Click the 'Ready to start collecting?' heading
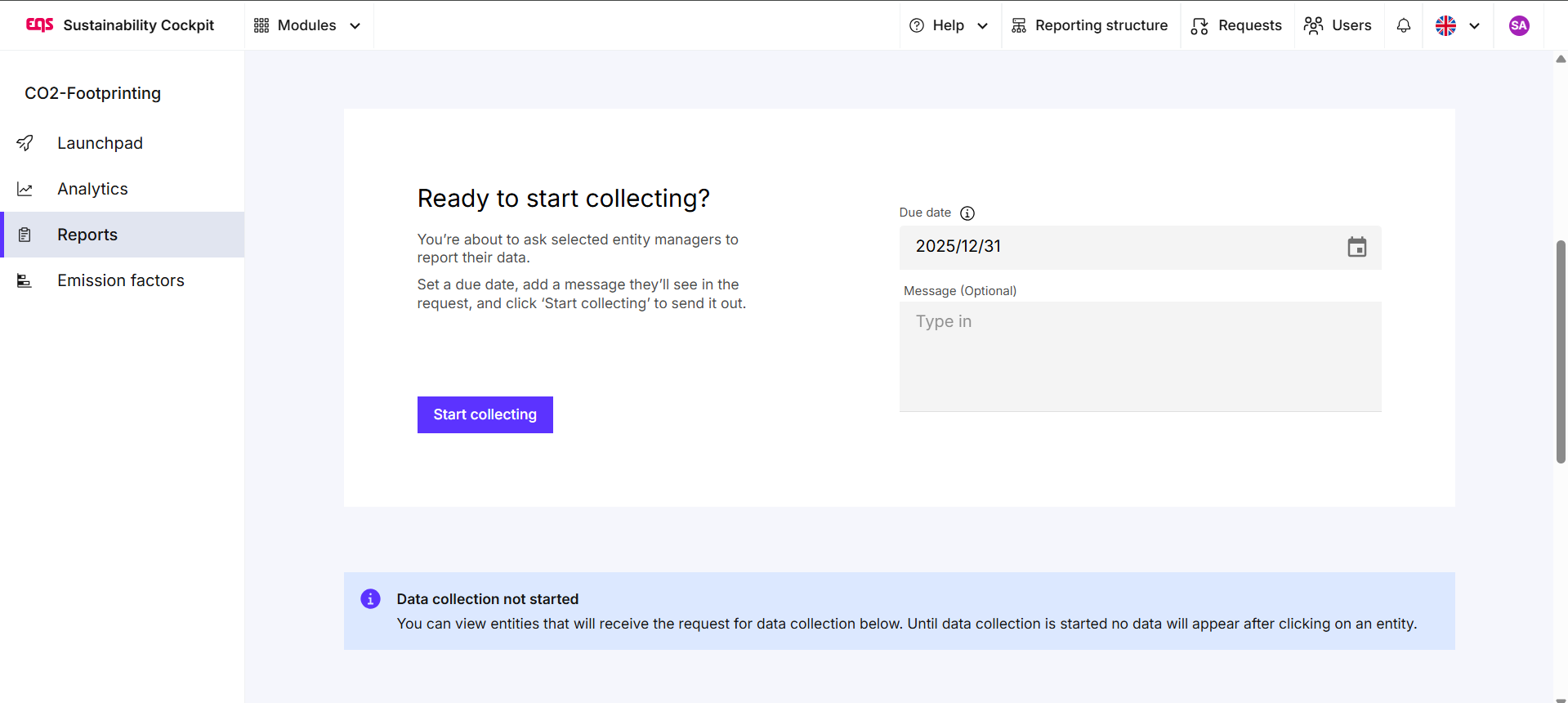 point(564,199)
